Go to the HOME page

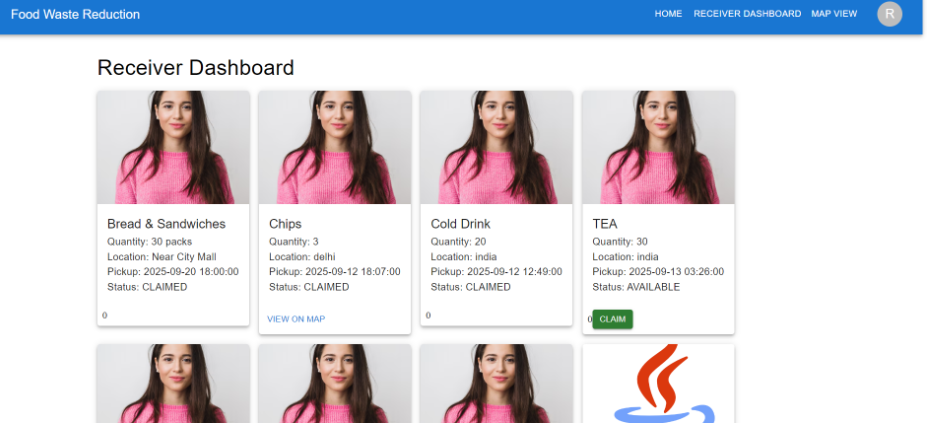(668, 14)
